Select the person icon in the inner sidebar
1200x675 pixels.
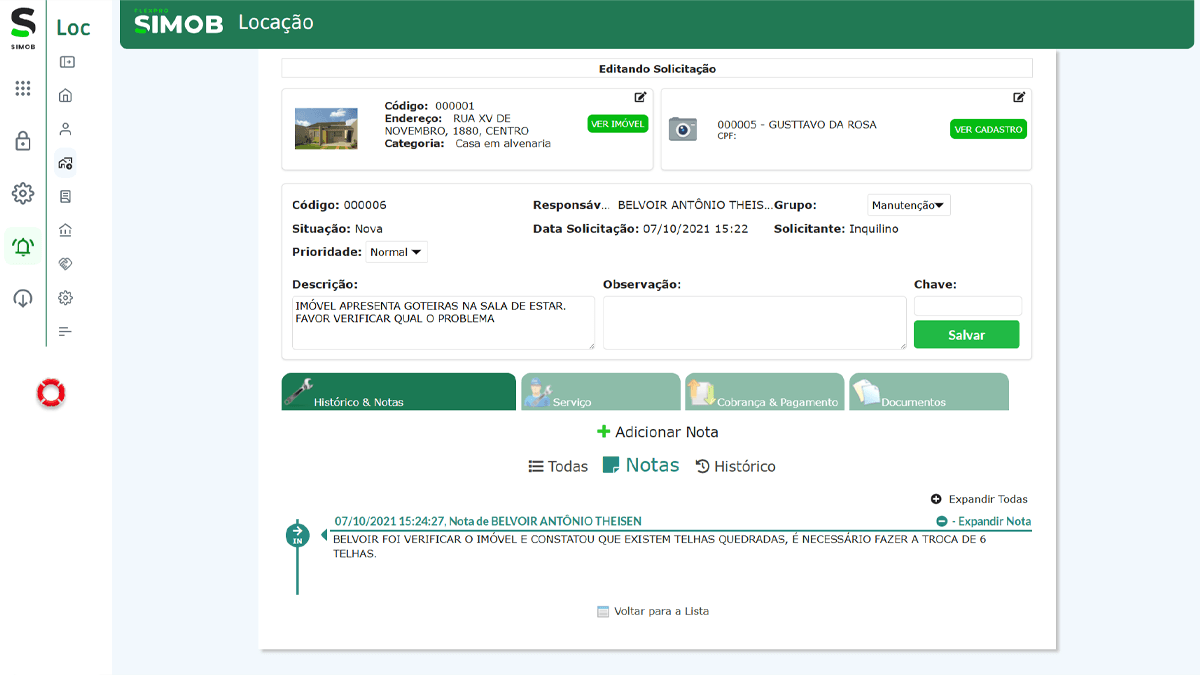pyautogui.click(x=65, y=128)
